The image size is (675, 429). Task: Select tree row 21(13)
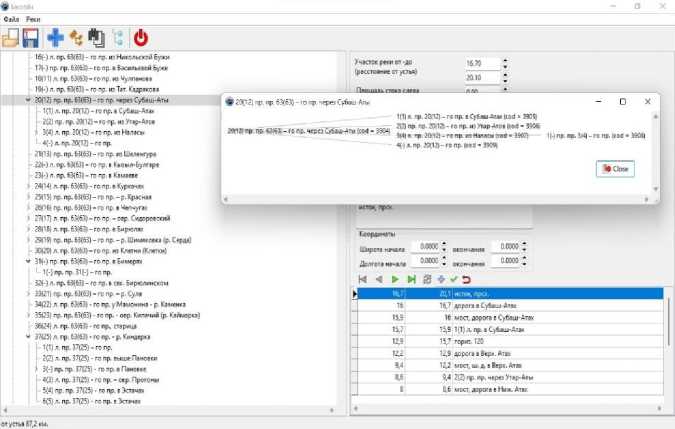pos(96,154)
